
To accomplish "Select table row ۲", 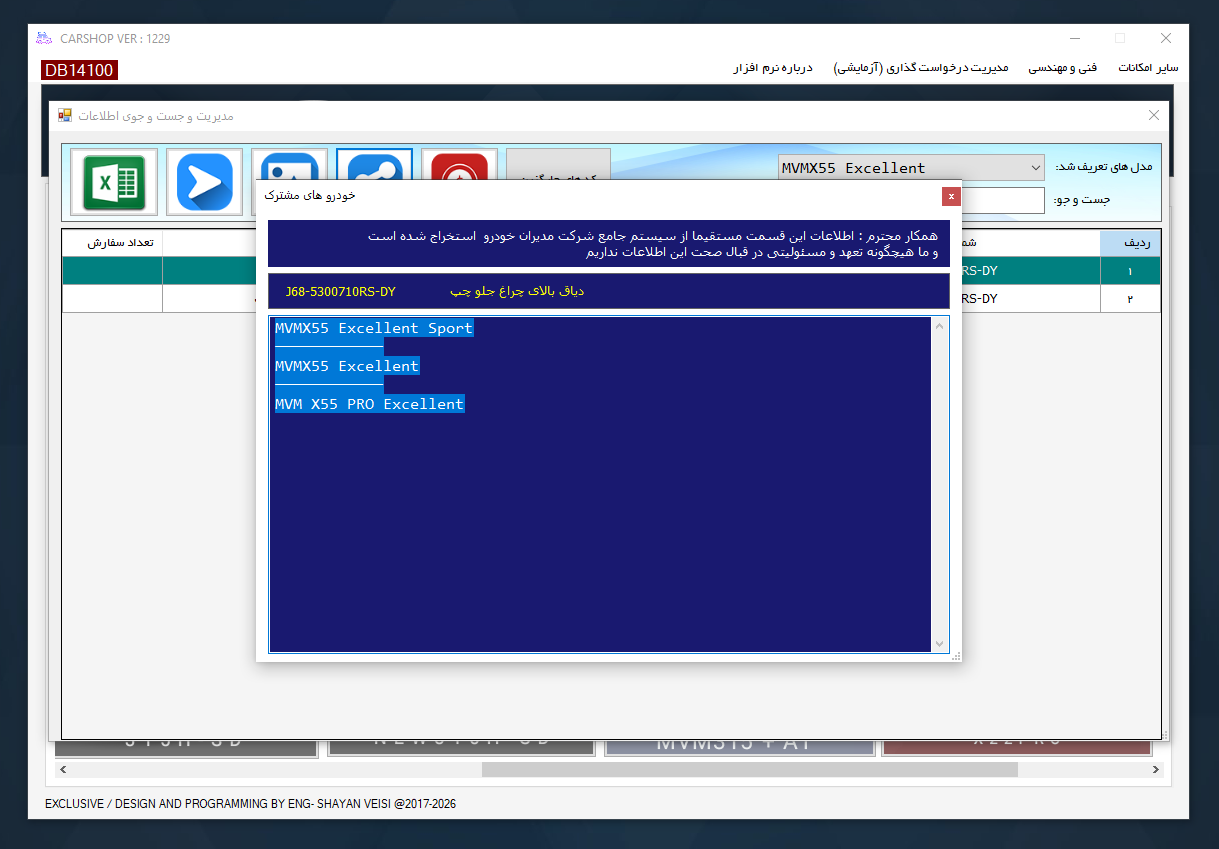I will tap(1130, 299).
